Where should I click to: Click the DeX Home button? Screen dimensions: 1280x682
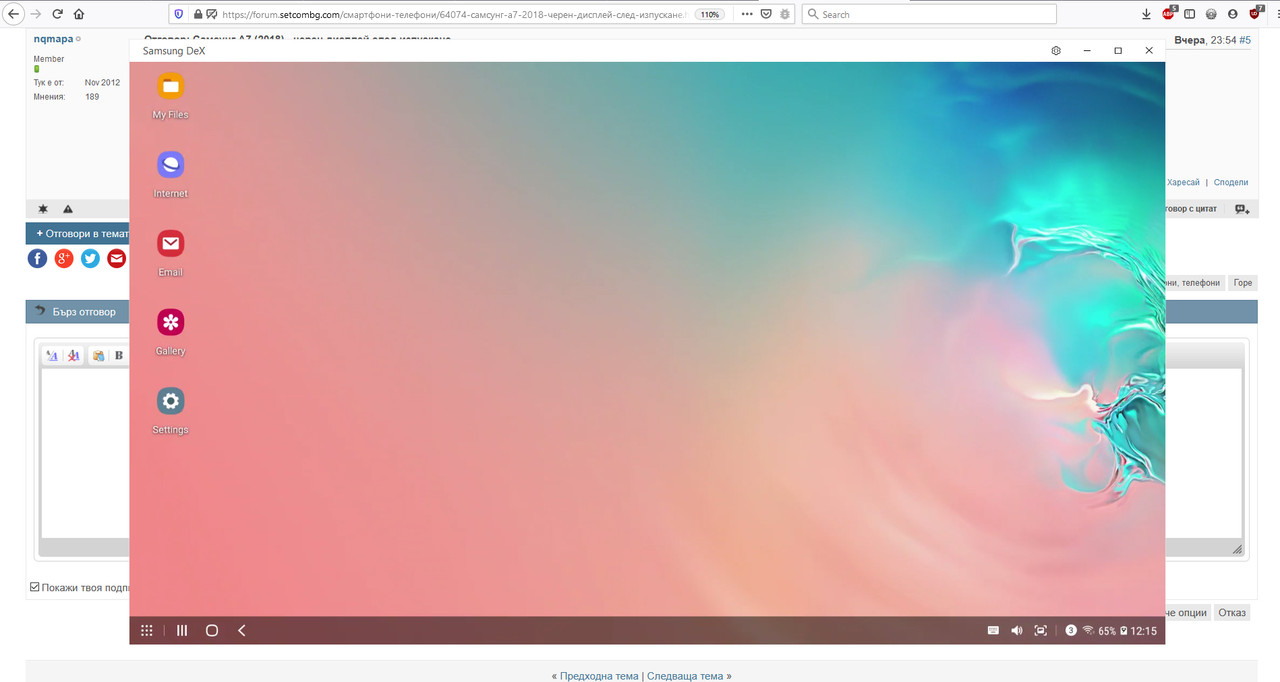pyautogui.click(x=212, y=630)
